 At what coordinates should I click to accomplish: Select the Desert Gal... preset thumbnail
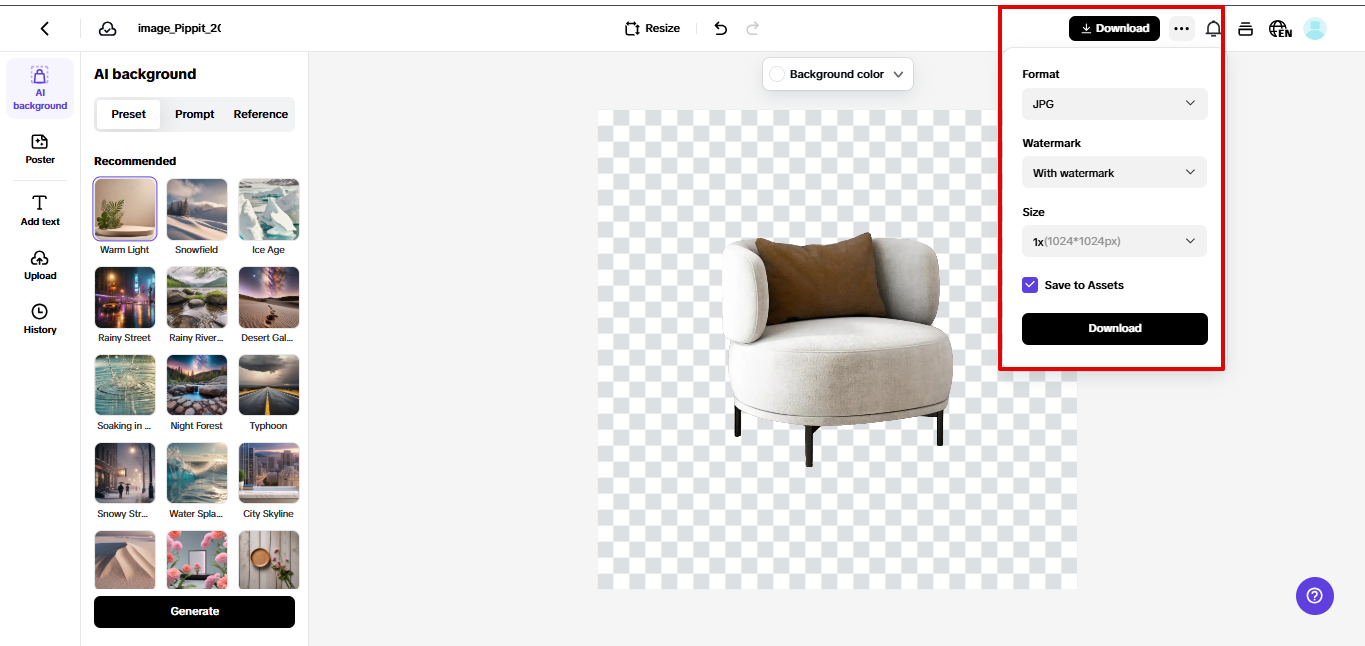(x=269, y=297)
